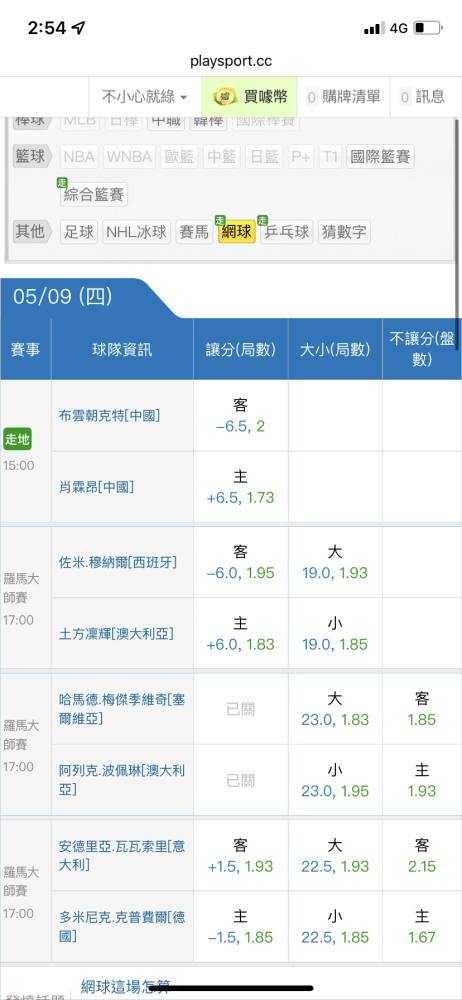Switch to 乒乓球 category
462x1000 pixels.
pyautogui.click(x=286, y=232)
